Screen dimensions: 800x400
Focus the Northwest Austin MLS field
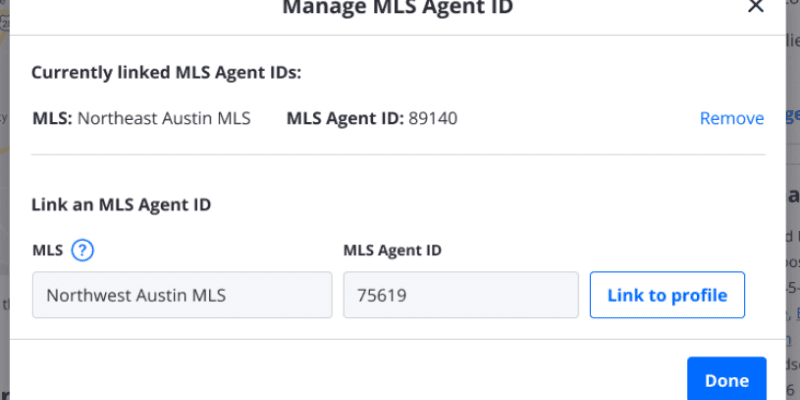tap(182, 295)
